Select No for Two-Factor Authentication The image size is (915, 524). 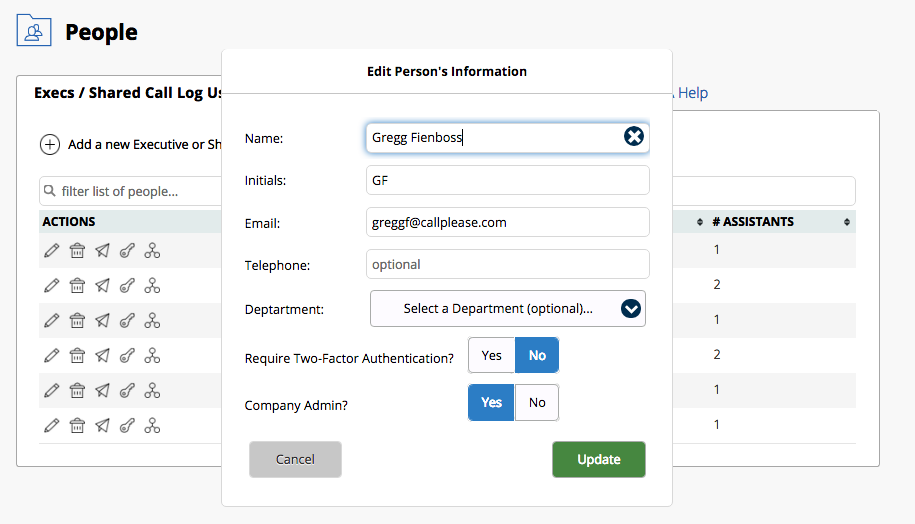pyautogui.click(x=537, y=355)
